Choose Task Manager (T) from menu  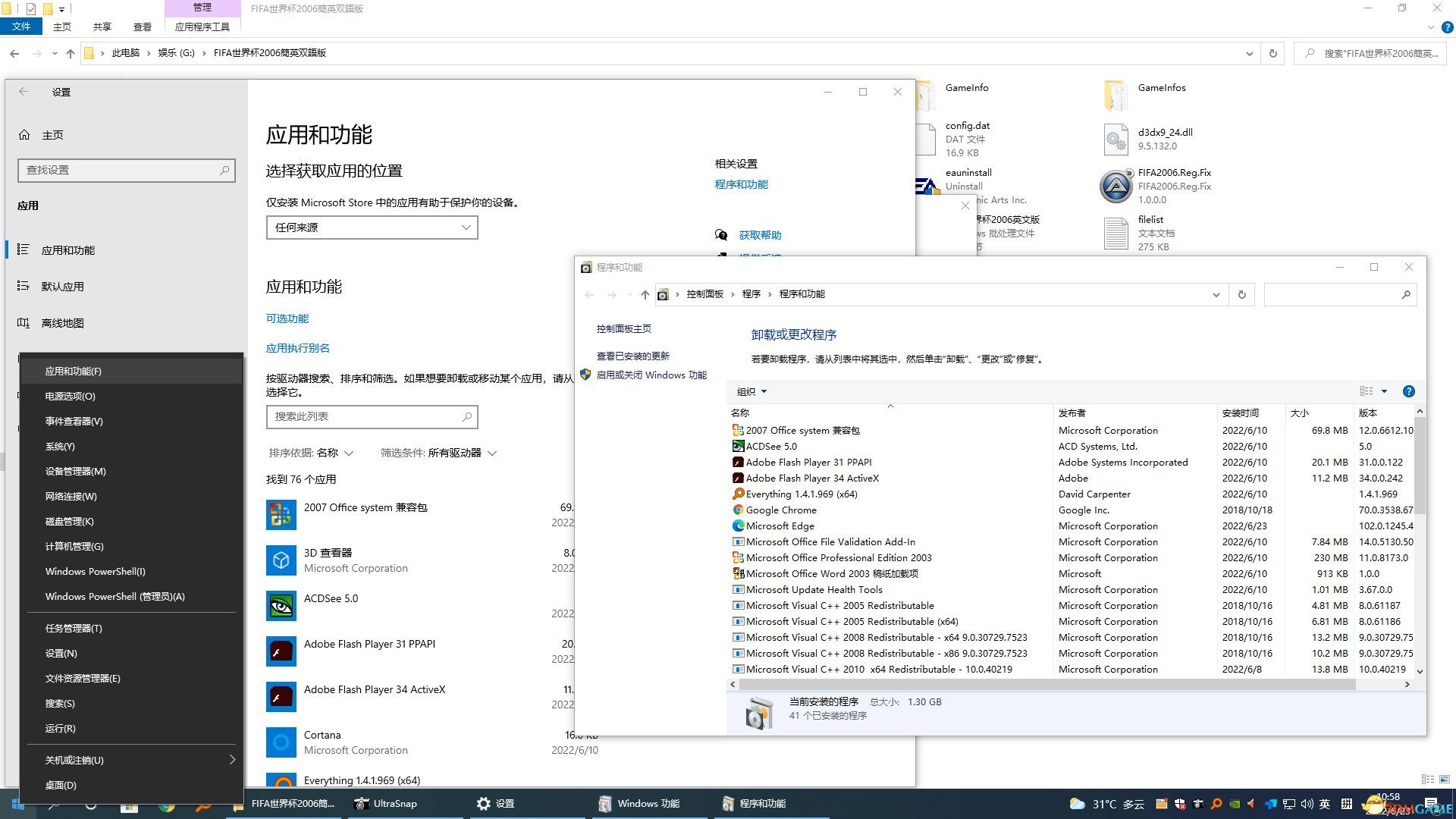(x=131, y=628)
